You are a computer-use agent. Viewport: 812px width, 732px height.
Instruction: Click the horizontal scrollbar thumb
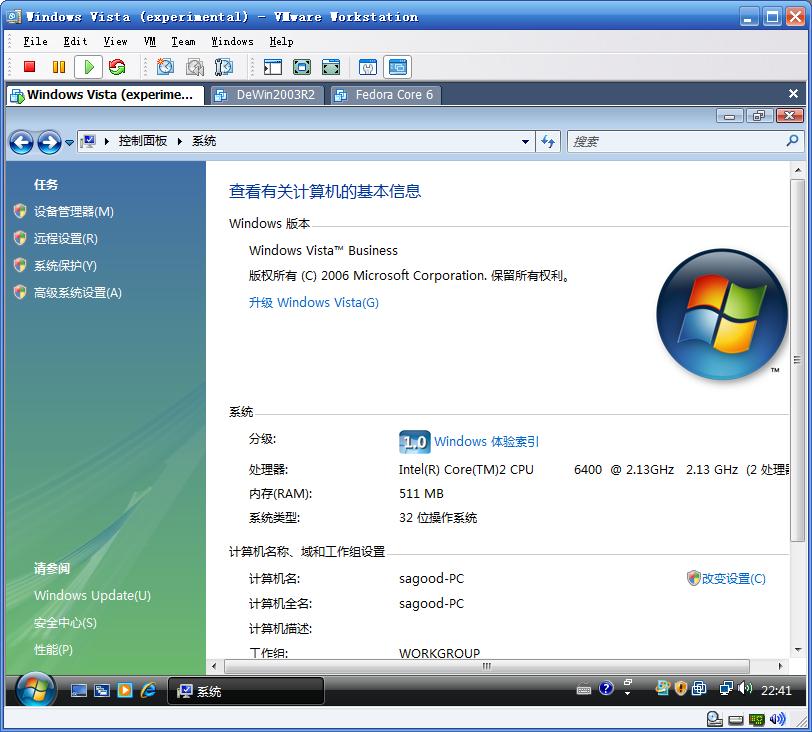(487, 666)
